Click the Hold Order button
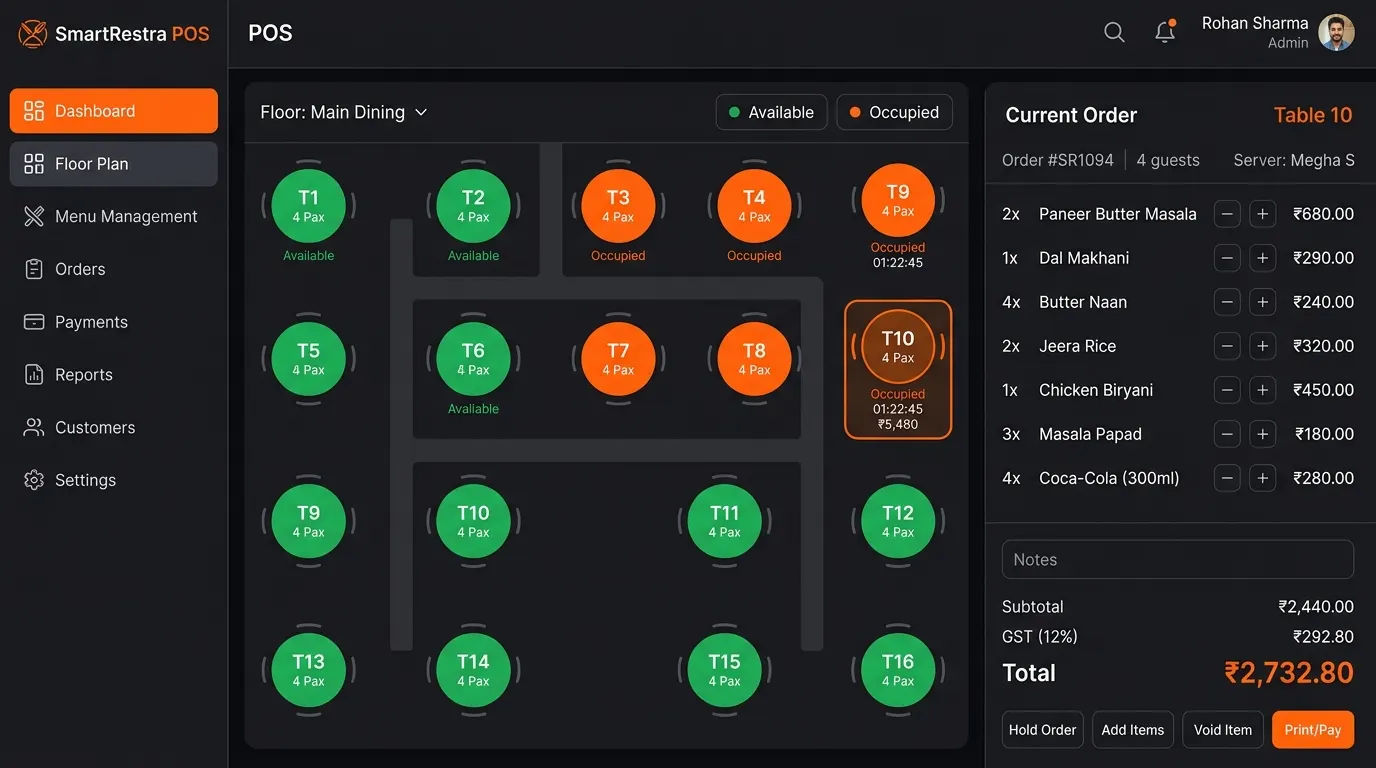The width and height of the screenshot is (1376, 768). (1042, 730)
